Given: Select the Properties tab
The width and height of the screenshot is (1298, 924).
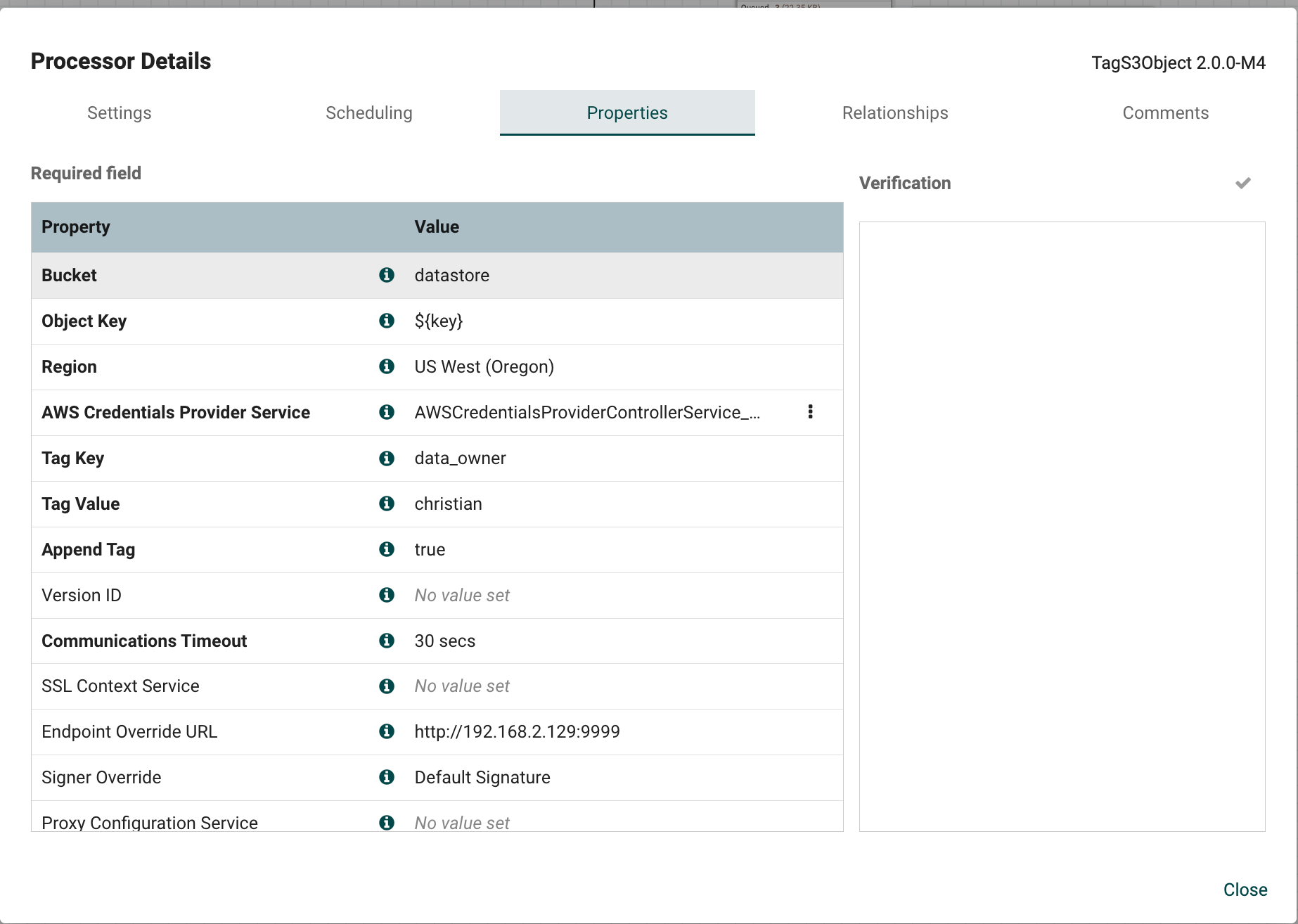Looking at the screenshot, I should coord(627,113).
